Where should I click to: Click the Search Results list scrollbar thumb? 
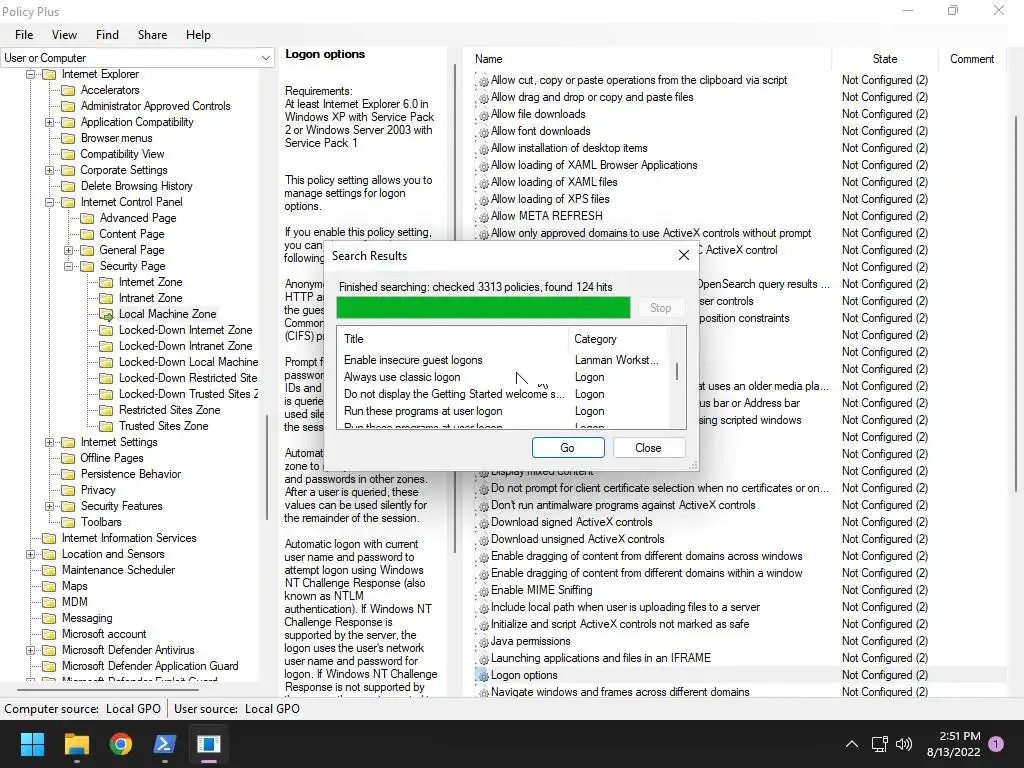click(677, 372)
